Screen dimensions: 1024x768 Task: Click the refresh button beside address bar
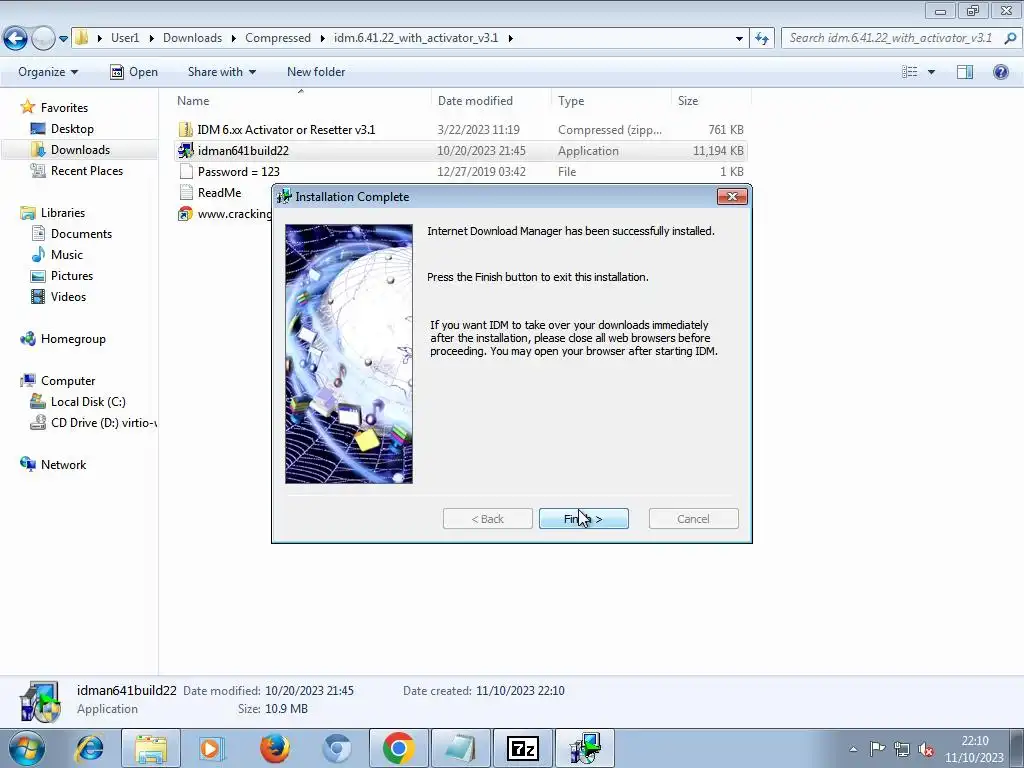click(761, 39)
